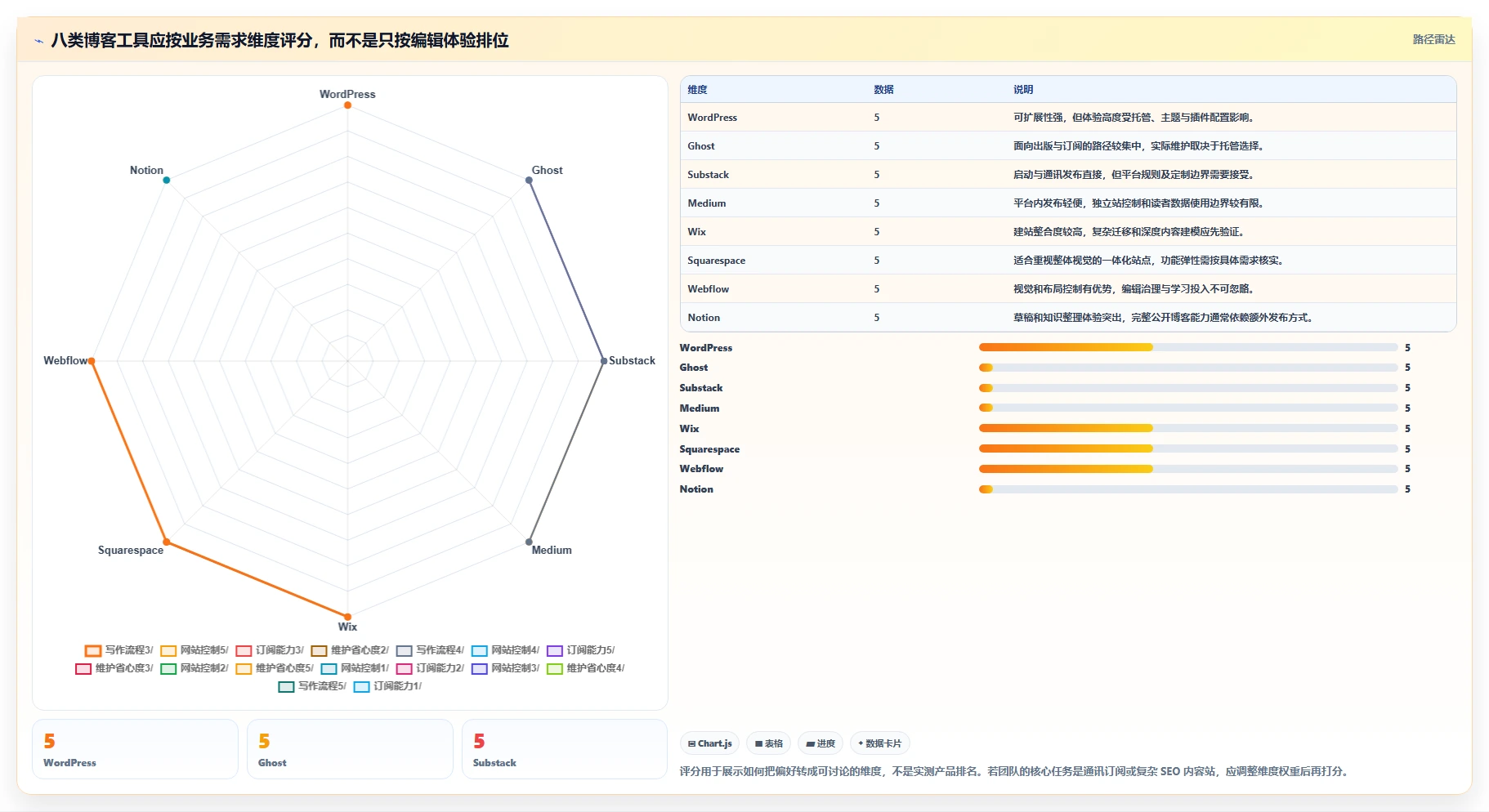Viewport: 1489px width, 812px height.
Task: Toggle 订阅能力1/ legend item
Action: click(x=387, y=686)
